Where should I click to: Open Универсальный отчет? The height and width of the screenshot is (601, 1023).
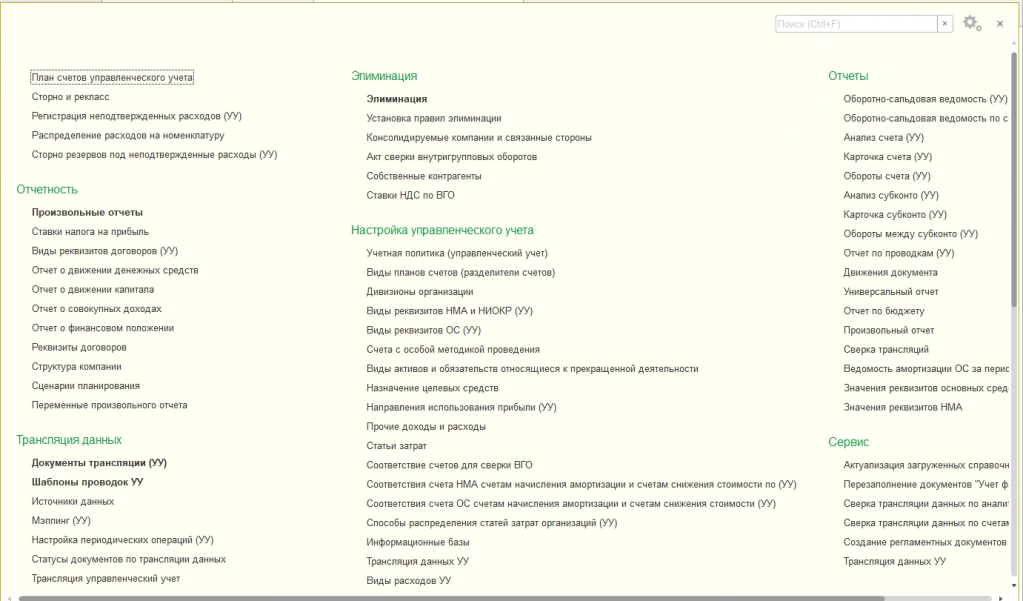[x=891, y=291]
